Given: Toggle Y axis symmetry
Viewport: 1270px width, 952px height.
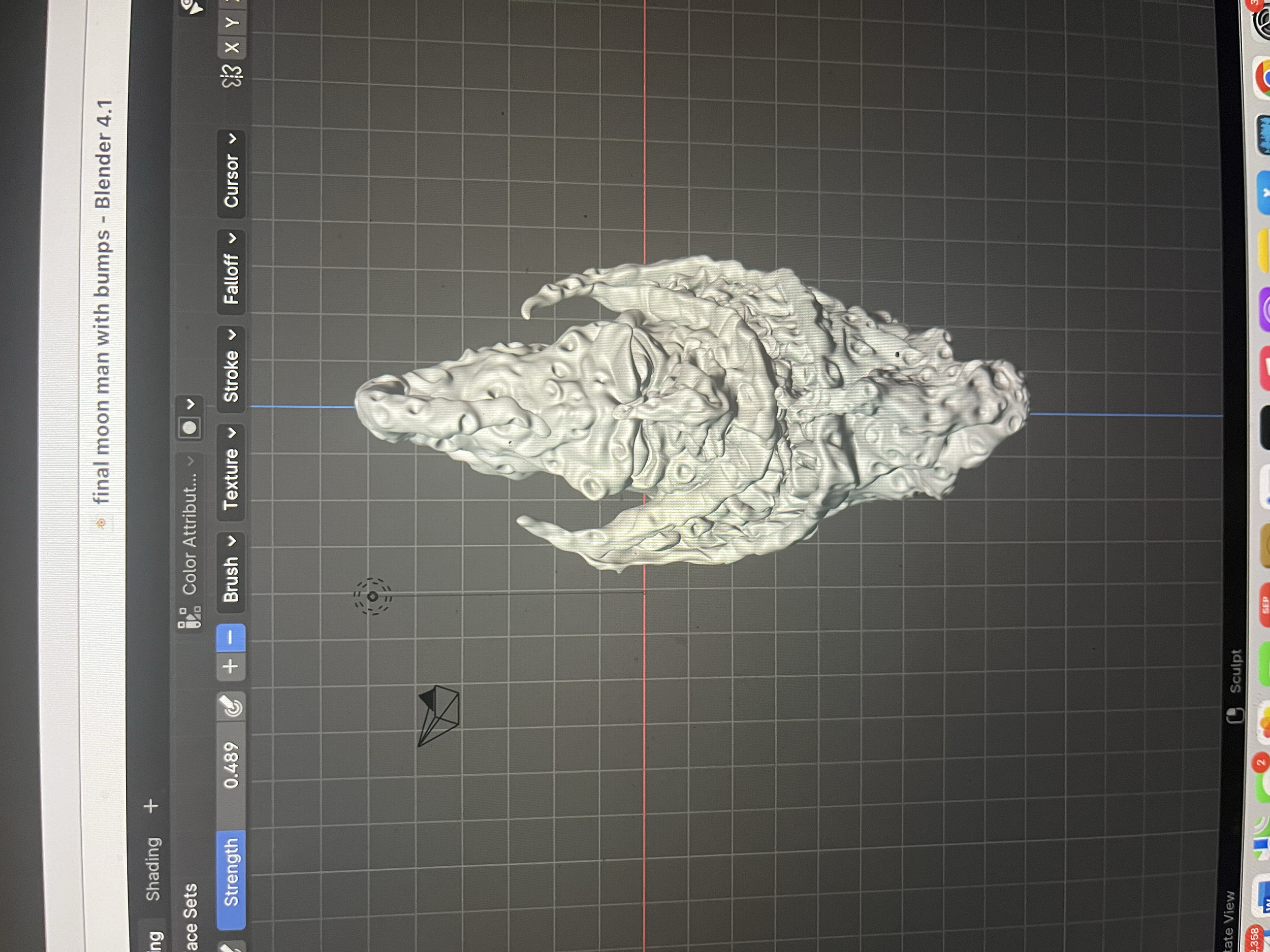Looking at the screenshot, I should (x=232, y=22).
